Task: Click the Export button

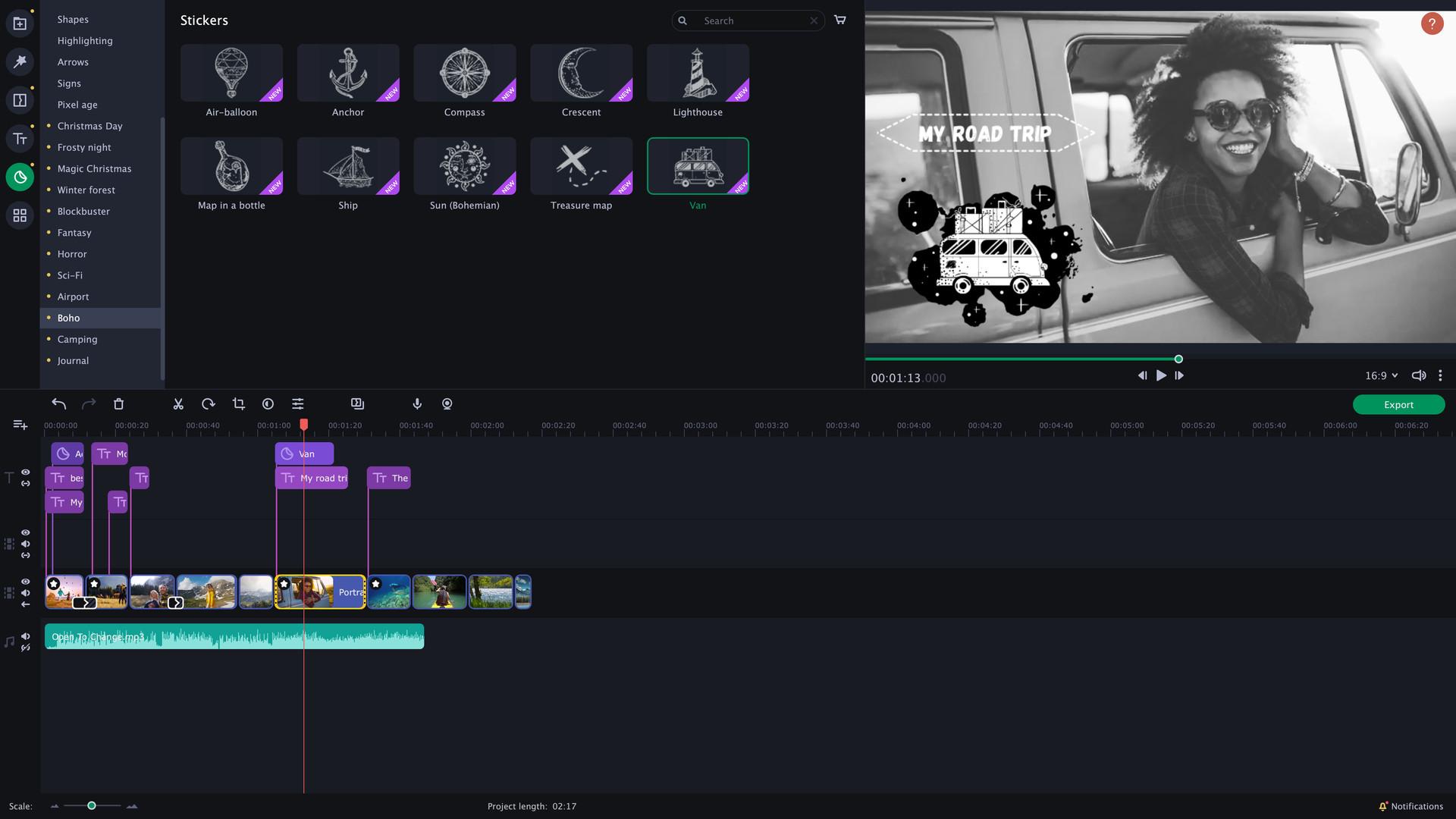Action: 1398,404
